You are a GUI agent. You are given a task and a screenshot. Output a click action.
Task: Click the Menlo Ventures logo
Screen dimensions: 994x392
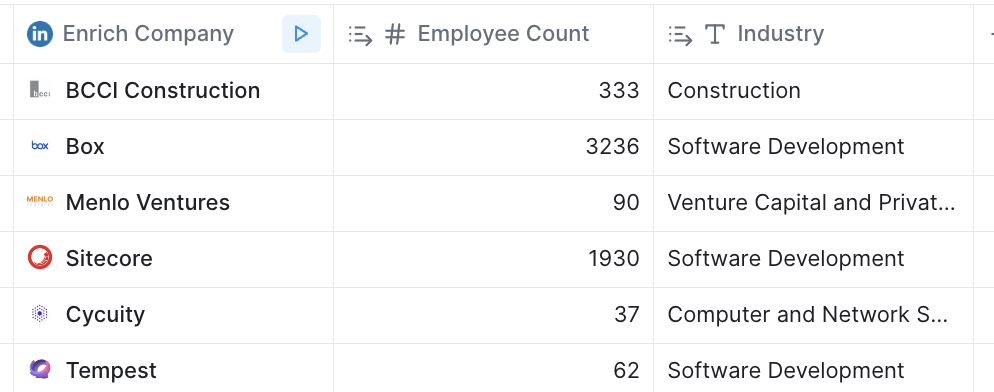pyautogui.click(x=40, y=202)
